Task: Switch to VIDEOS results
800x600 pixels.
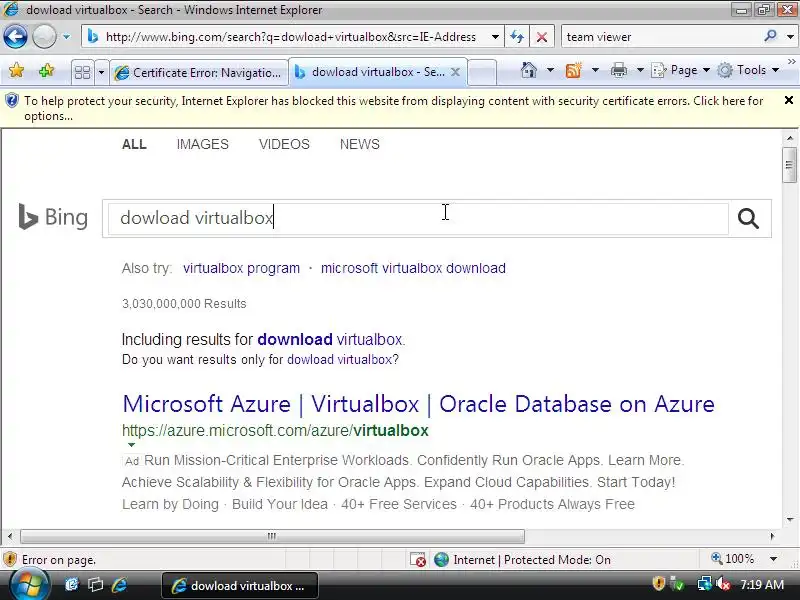Action: [x=284, y=144]
